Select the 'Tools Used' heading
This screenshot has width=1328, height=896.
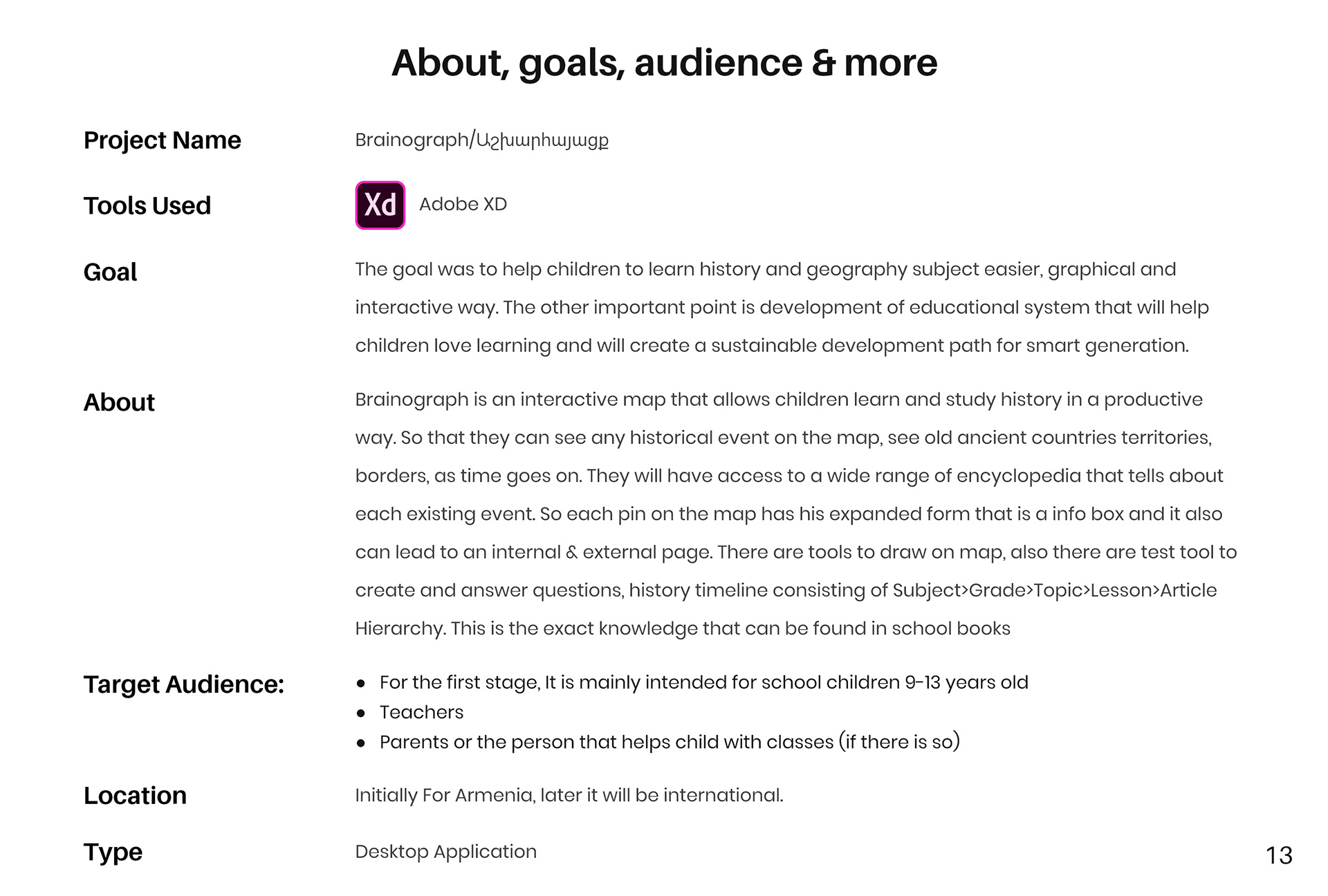(x=147, y=206)
